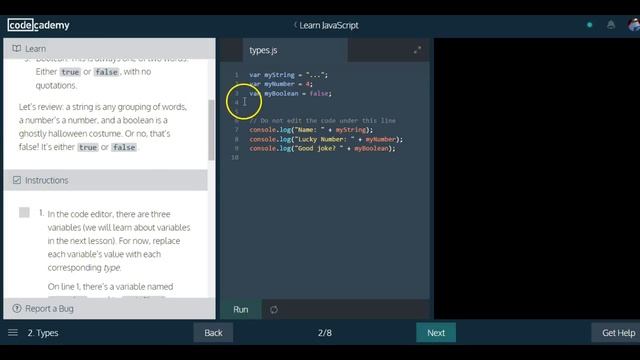Click console.log "Lucky Number: " line
640x360 pixels.
click(x=326, y=139)
